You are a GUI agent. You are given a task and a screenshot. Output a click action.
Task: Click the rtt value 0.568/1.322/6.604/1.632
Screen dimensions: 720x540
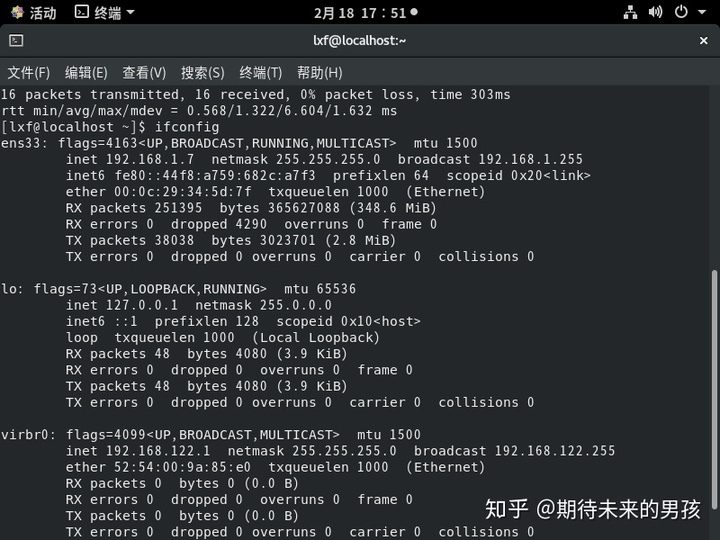(x=280, y=111)
